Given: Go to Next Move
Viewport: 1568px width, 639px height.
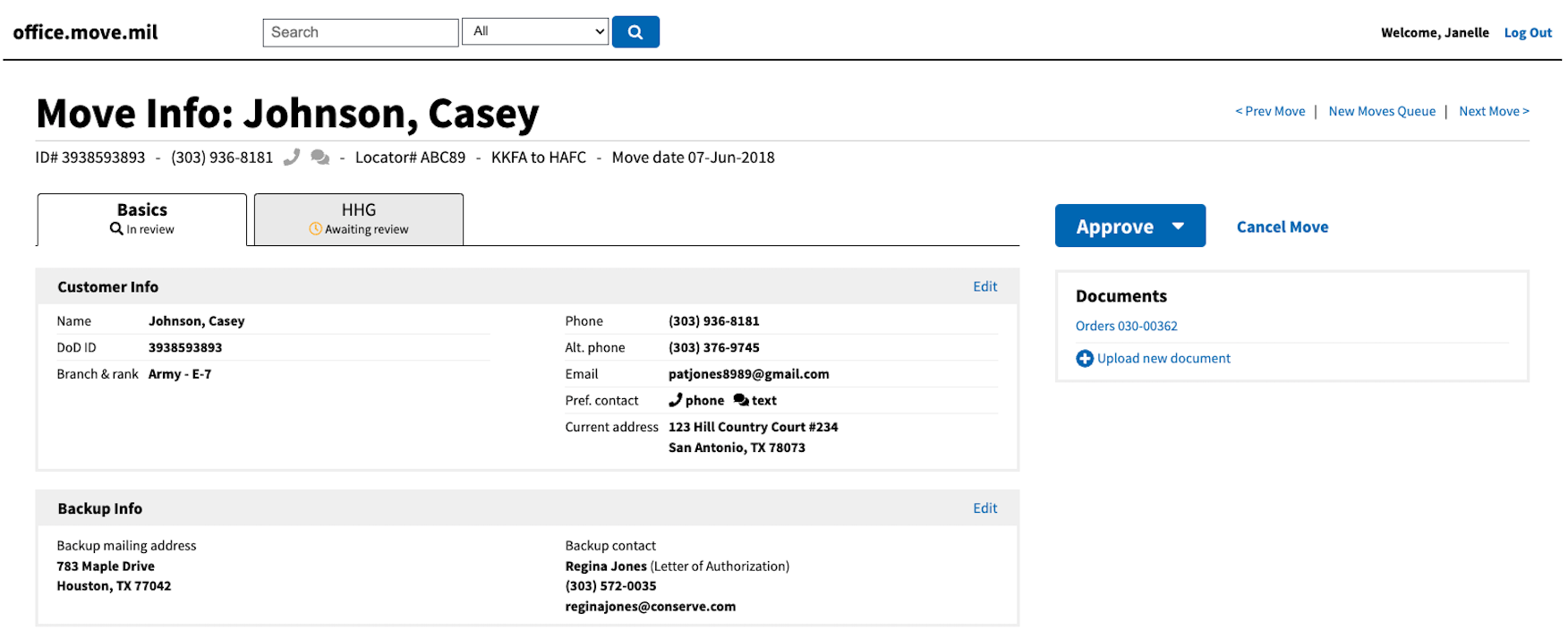Looking at the screenshot, I should click(x=1493, y=111).
